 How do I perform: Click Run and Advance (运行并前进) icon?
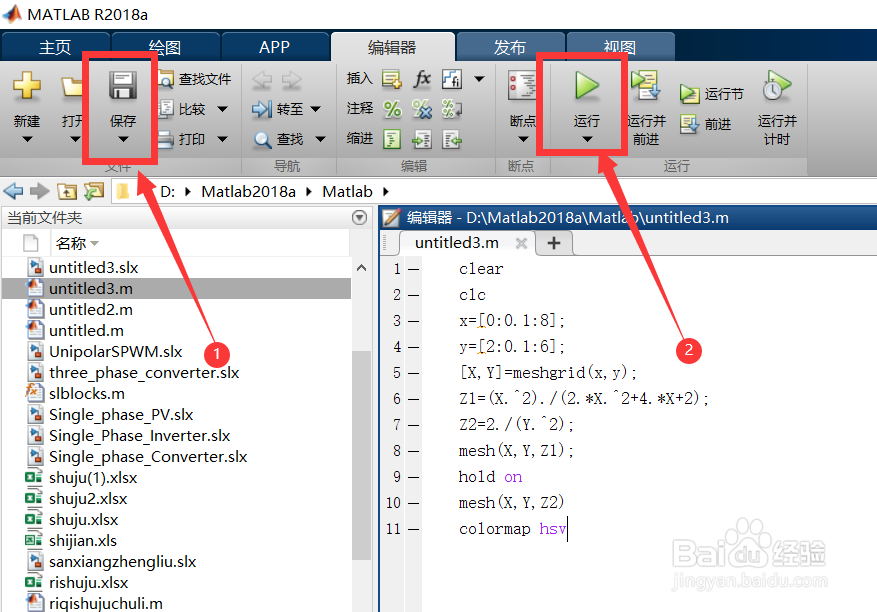point(645,86)
